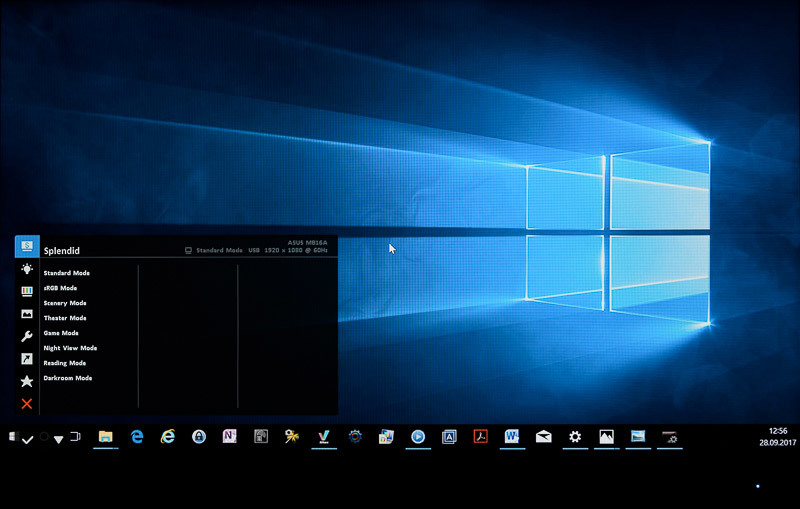Choose Standard Mode in the Splendid list
The height and width of the screenshot is (509, 800).
pyautogui.click(x=67, y=273)
